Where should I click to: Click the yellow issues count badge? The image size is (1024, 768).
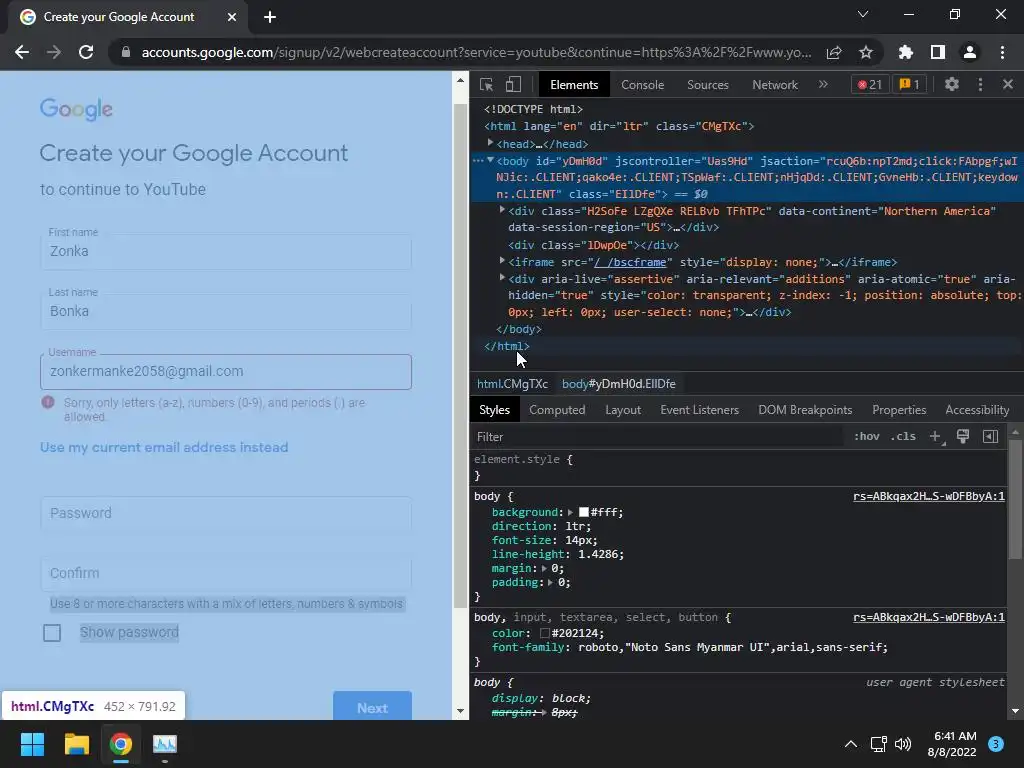[x=910, y=84]
